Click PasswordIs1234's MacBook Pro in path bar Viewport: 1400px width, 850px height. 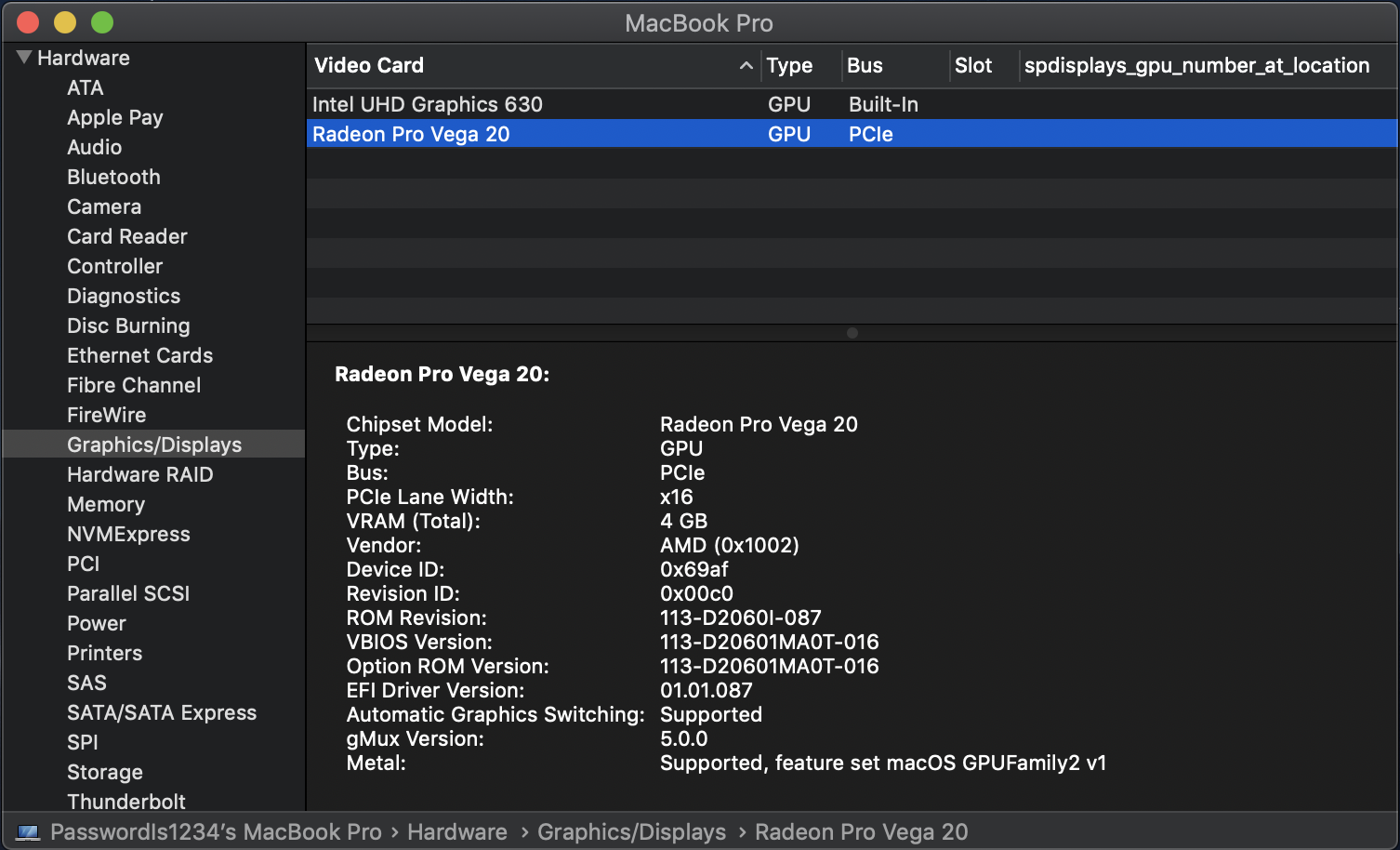click(216, 831)
